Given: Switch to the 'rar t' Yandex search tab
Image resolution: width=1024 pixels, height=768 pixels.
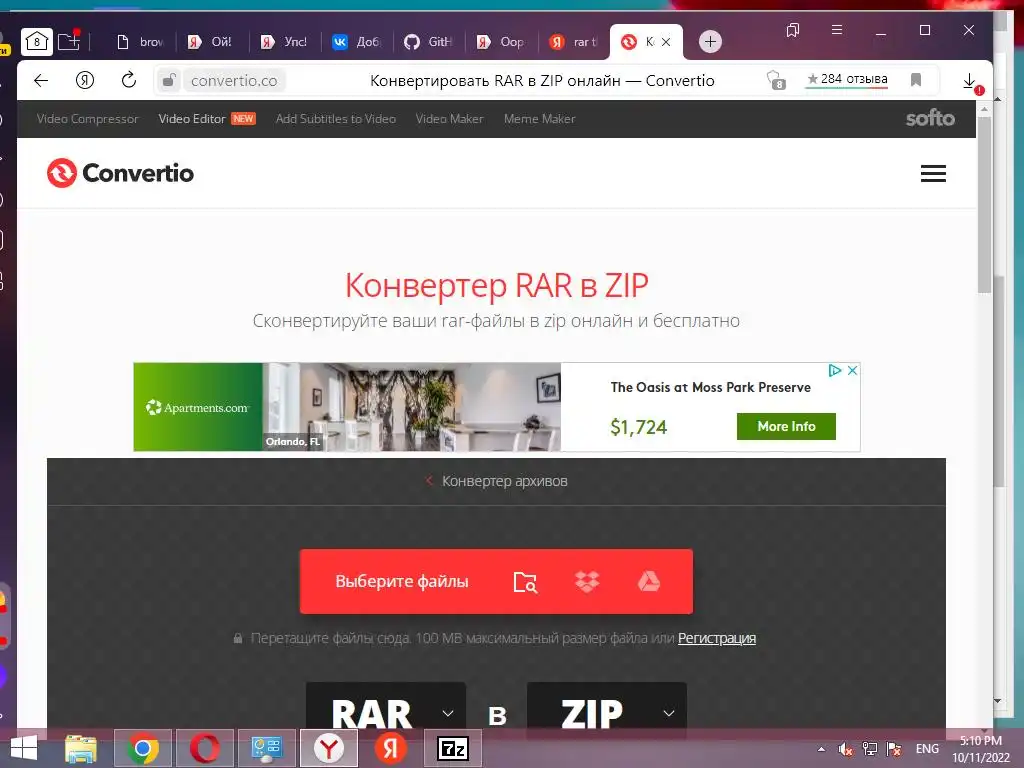Looking at the screenshot, I should [x=574, y=42].
